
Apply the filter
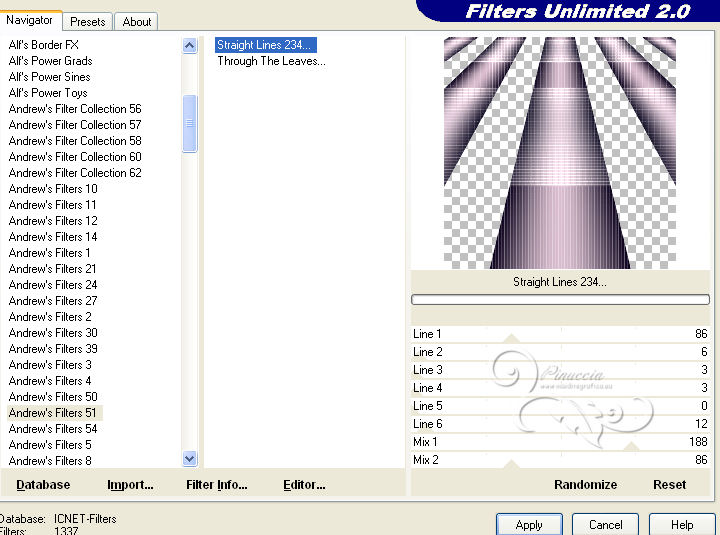(x=529, y=524)
